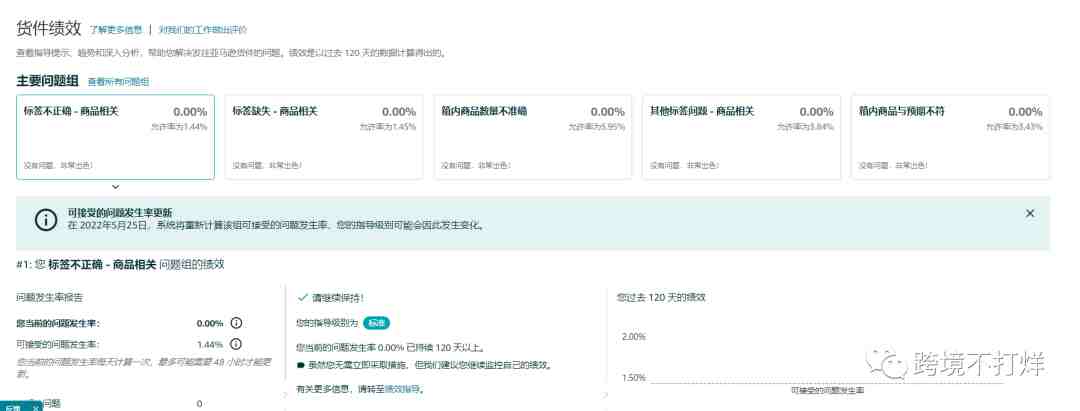The height and width of the screenshot is (411, 1080).
Task: Follow the 绩效指导 link
Action: coord(402,389)
